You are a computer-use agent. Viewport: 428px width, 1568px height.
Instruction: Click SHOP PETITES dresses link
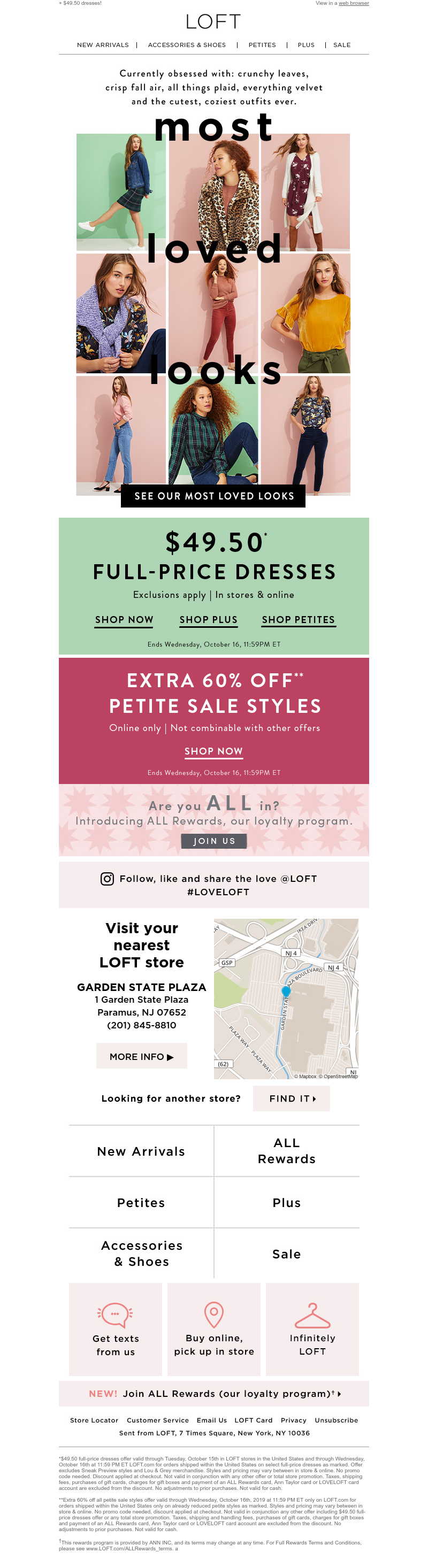[x=299, y=620]
